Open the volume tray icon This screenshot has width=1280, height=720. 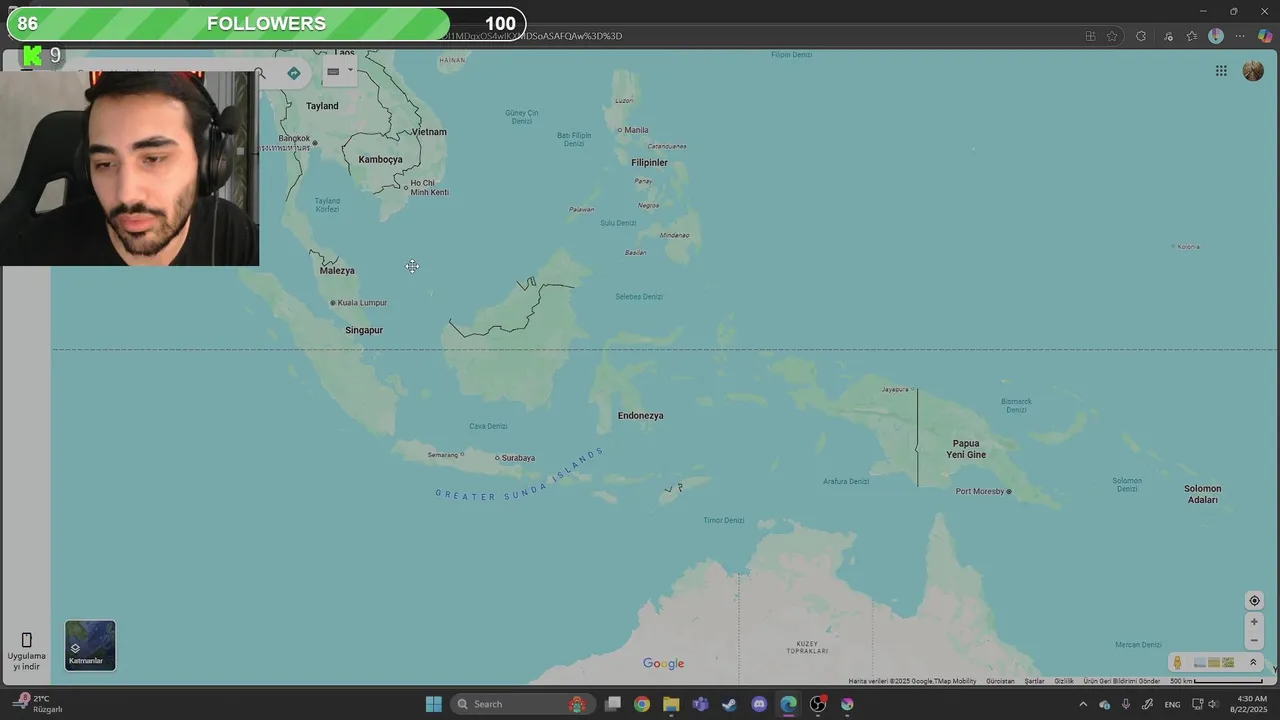click(1213, 704)
